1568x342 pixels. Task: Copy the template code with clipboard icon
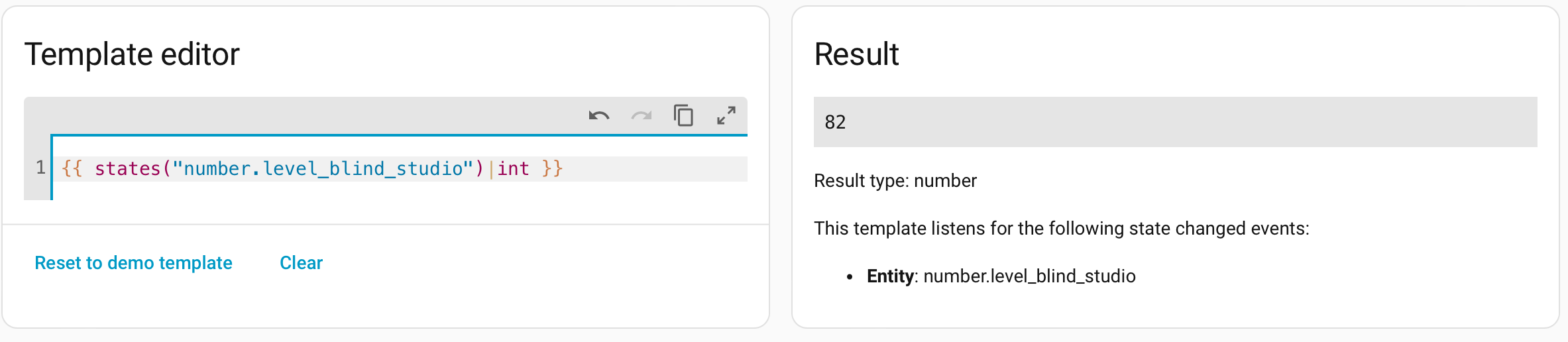(x=683, y=115)
